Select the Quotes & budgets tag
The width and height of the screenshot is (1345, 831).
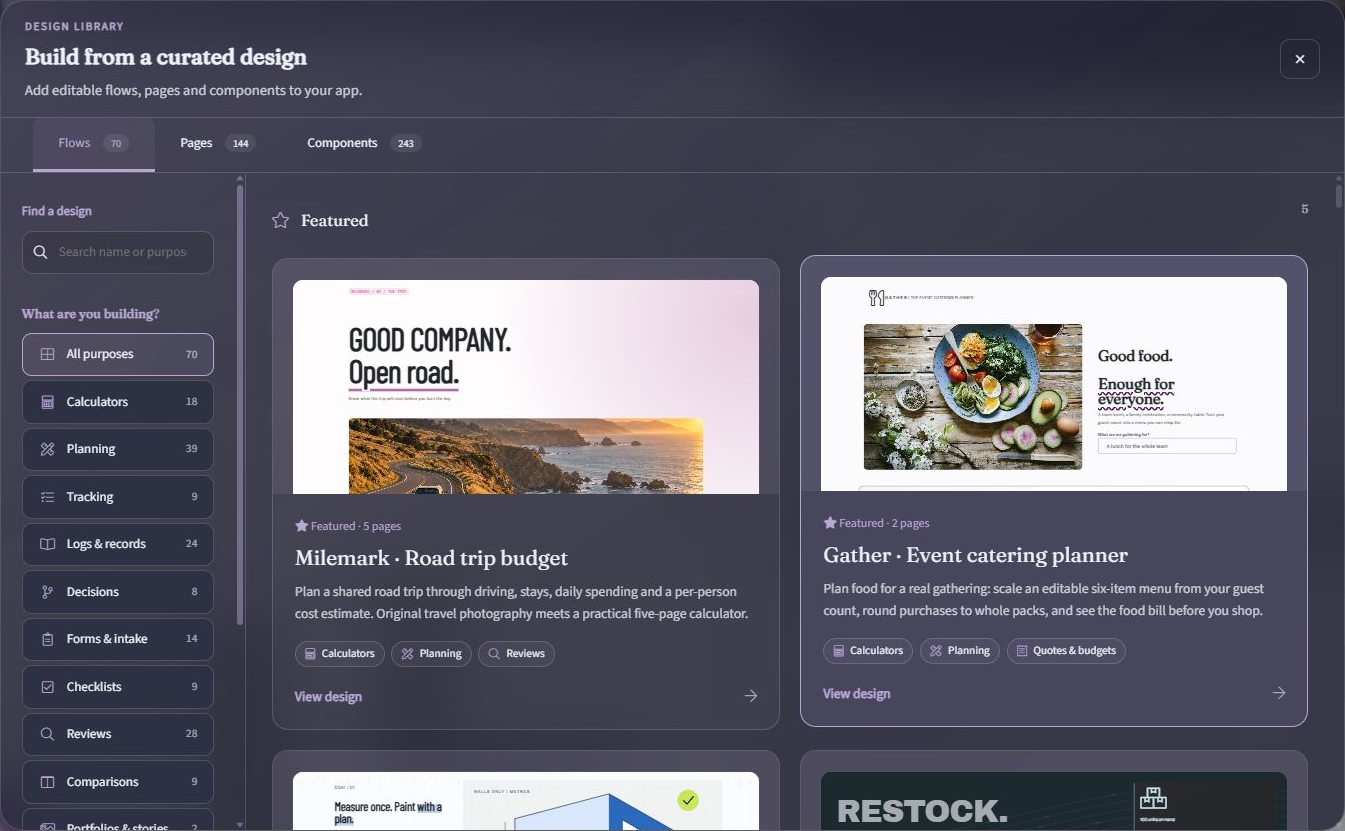1066,651
